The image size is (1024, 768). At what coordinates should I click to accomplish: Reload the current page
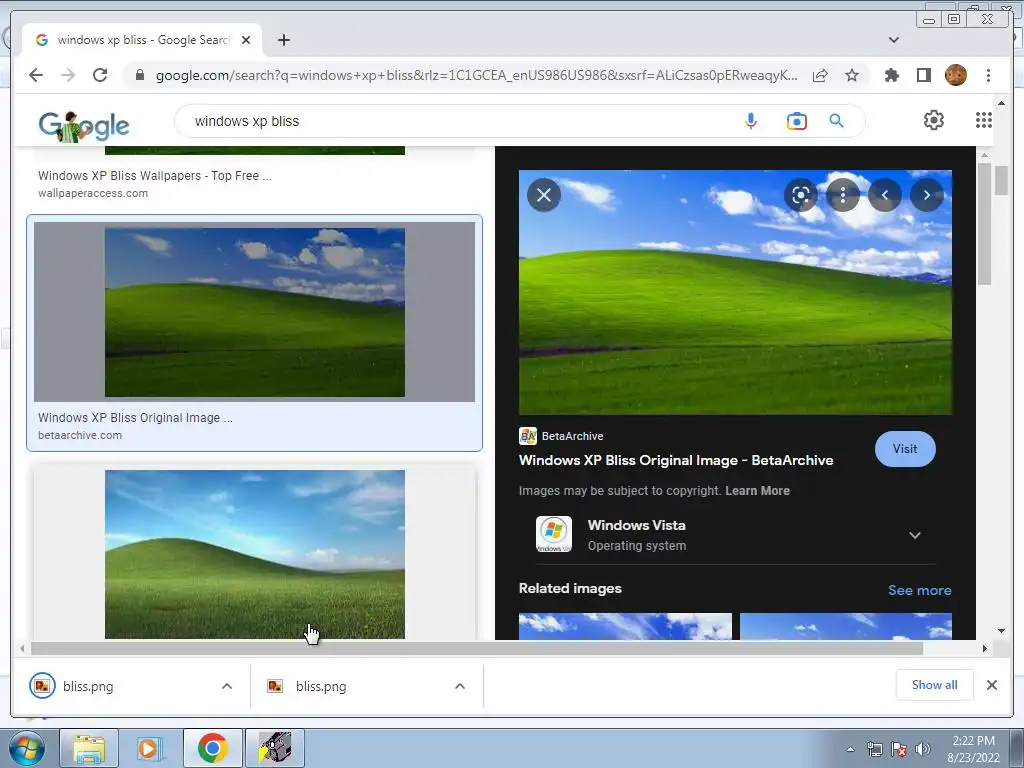100,75
